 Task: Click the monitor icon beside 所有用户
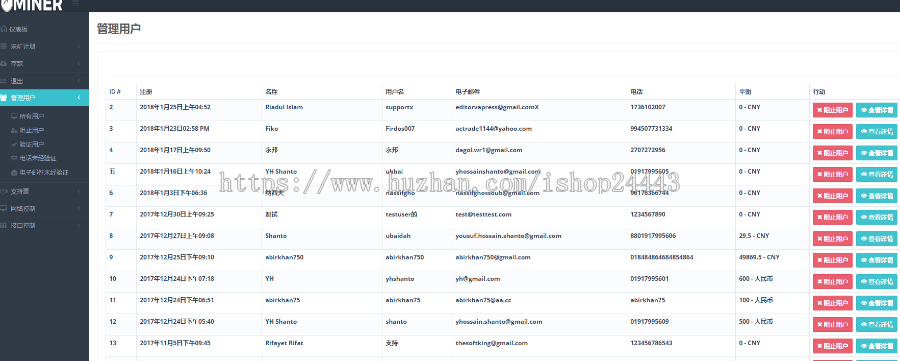(14, 117)
